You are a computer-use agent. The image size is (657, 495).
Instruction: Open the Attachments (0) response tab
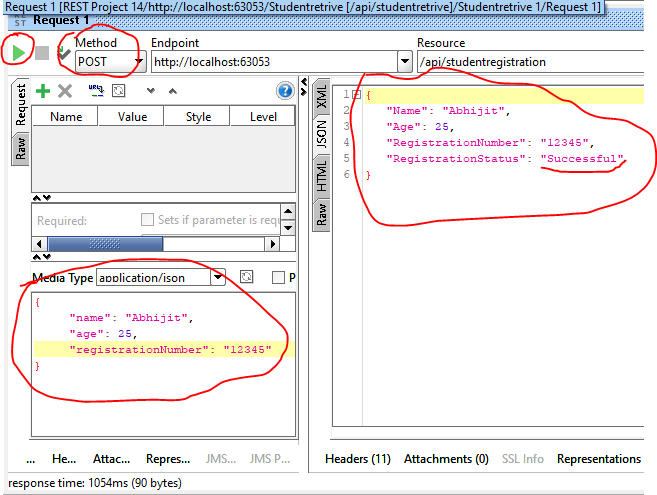[x=446, y=459]
